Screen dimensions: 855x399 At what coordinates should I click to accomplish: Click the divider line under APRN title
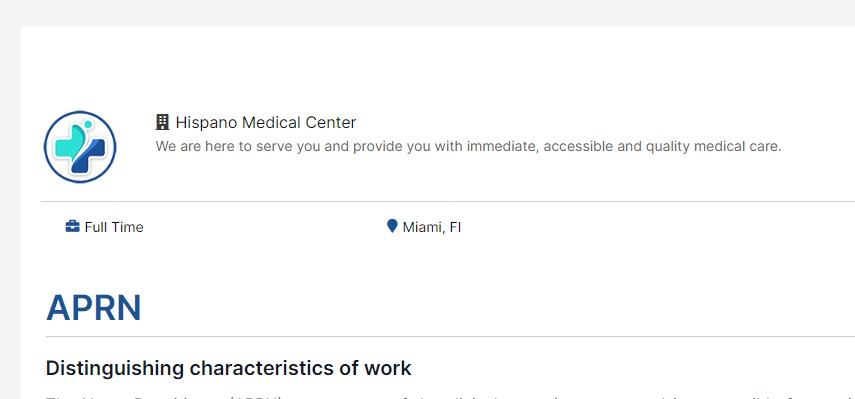coord(450,336)
